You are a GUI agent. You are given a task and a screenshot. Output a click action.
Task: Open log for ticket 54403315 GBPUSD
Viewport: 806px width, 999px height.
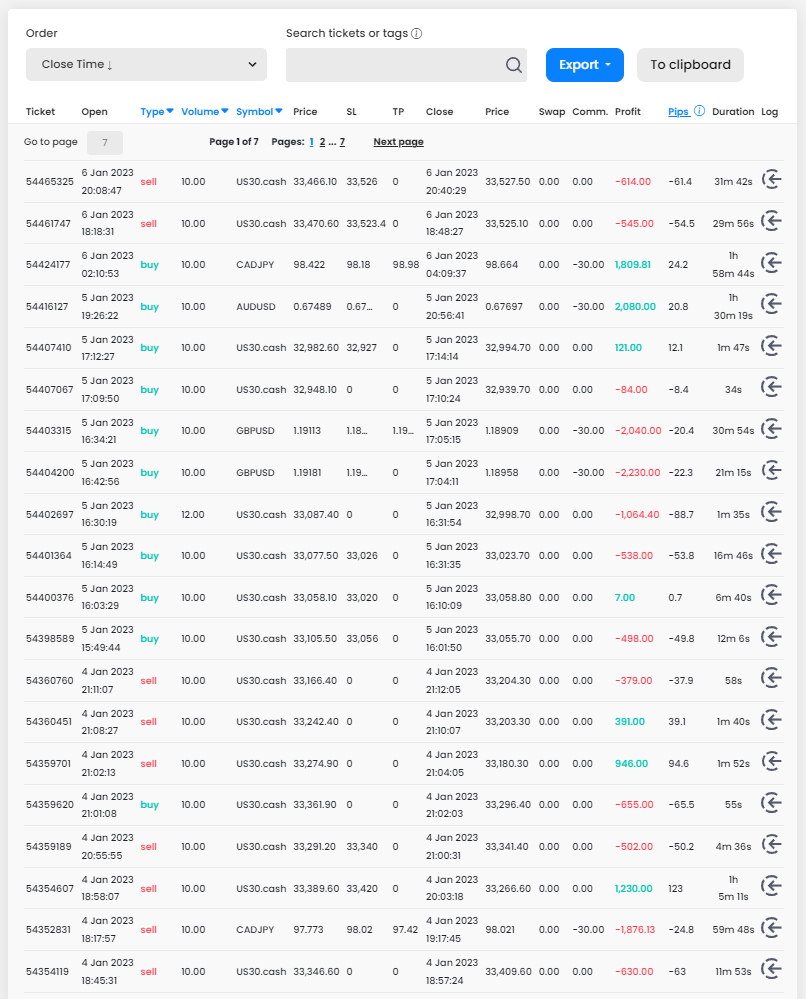(x=771, y=430)
